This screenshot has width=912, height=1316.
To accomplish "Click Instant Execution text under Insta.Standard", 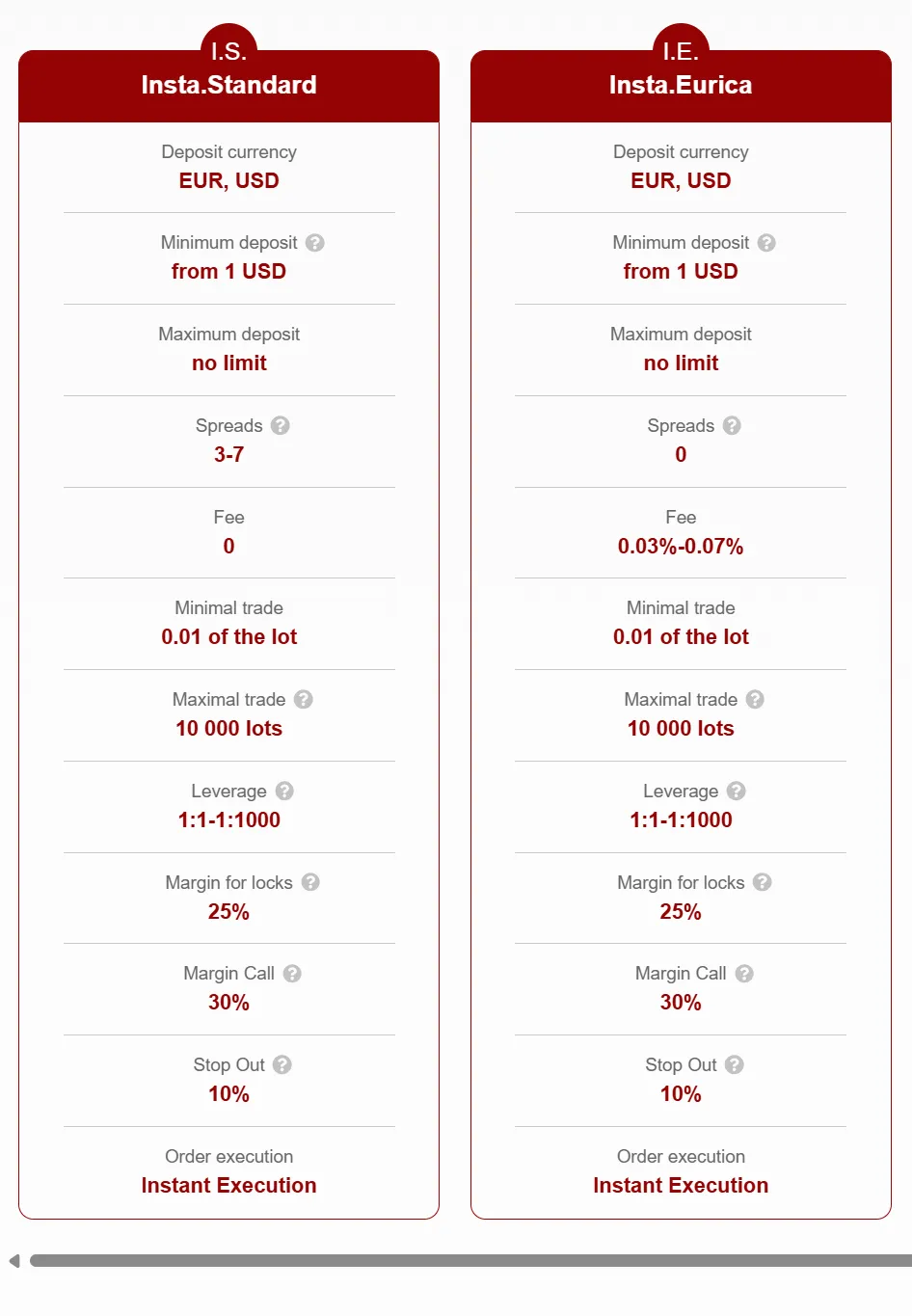I will [228, 1186].
